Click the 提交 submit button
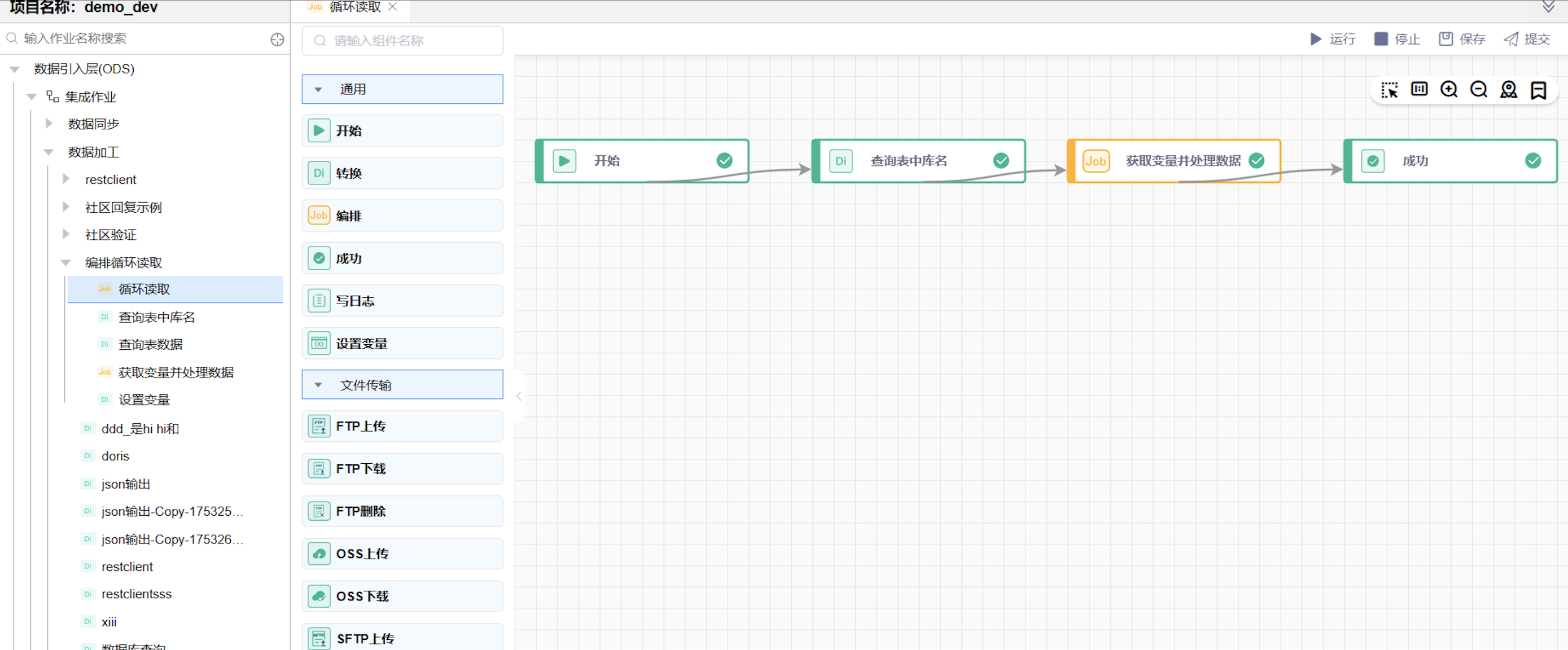This screenshot has height=650, width=1568. 1527,39
